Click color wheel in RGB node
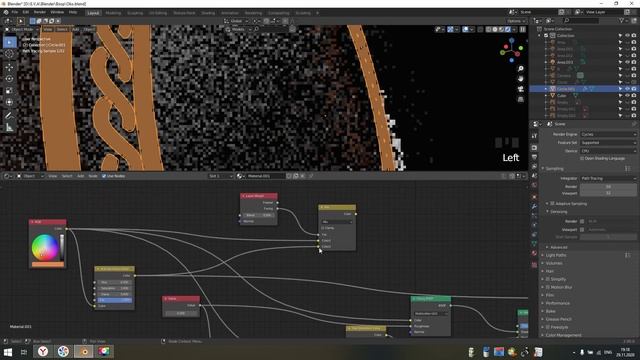Image resolution: width=640 pixels, height=360 pixels. [x=45, y=247]
